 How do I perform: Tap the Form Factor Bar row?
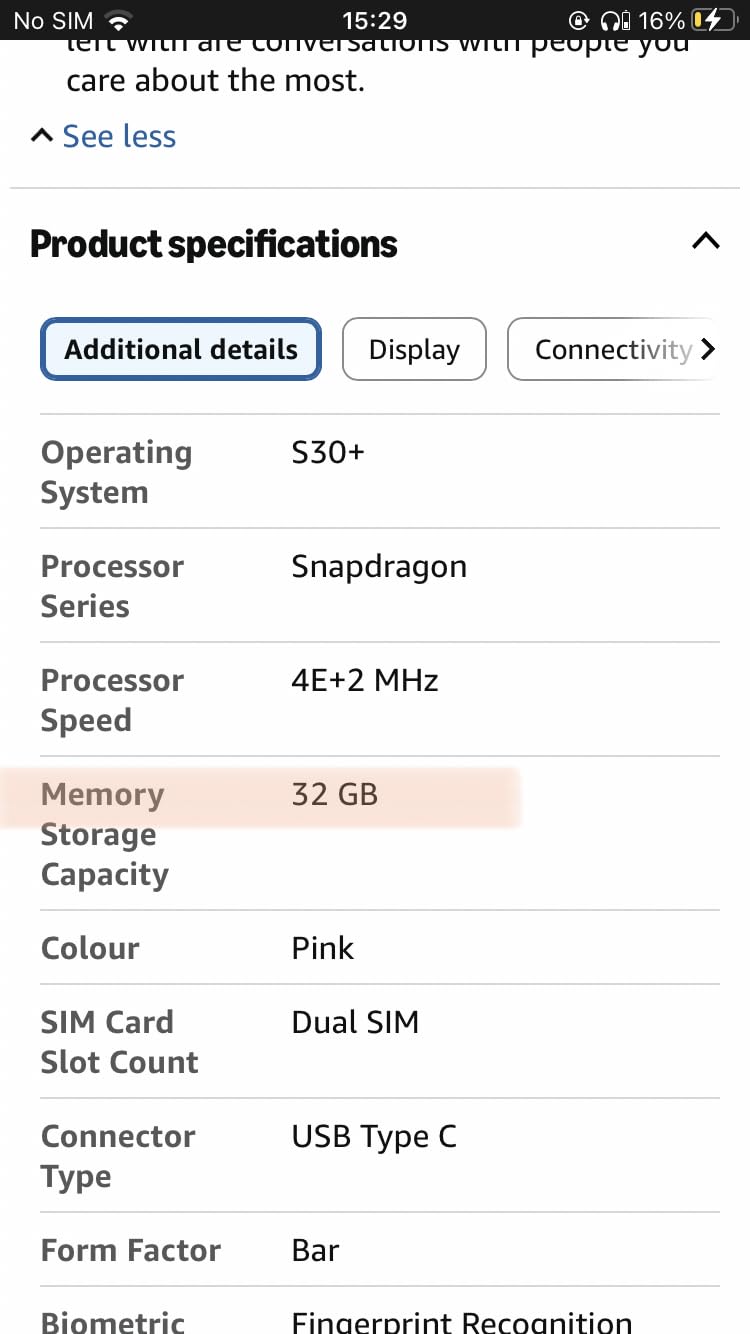(x=380, y=1249)
